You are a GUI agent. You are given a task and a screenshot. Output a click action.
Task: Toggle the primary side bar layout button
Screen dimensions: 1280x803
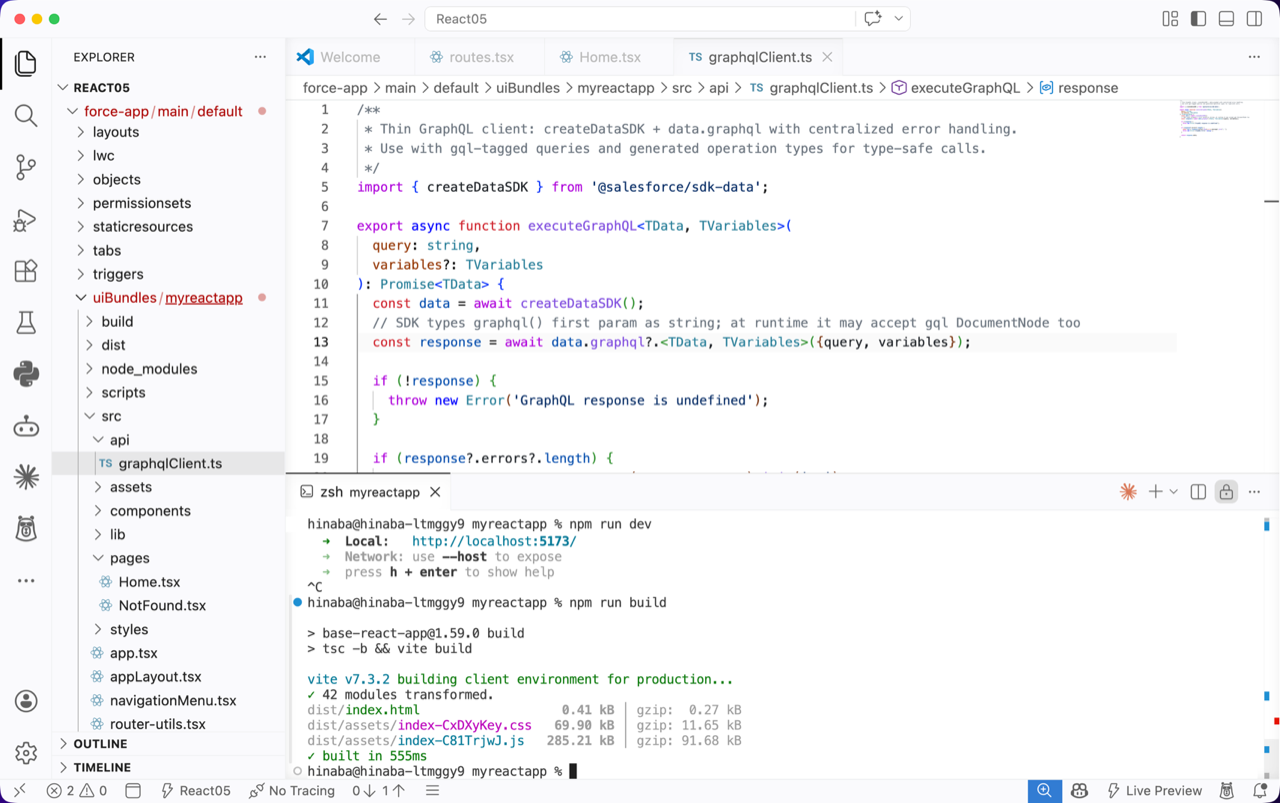point(1198,19)
